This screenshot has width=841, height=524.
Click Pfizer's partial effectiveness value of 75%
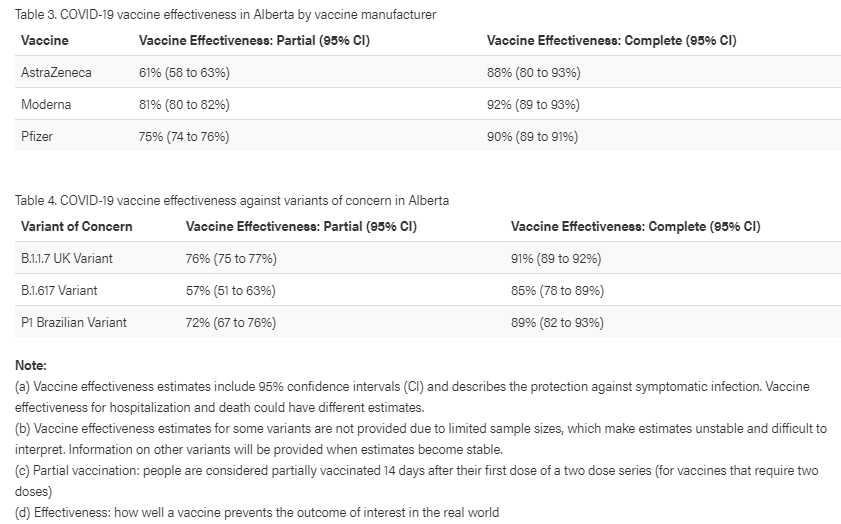(184, 137)
